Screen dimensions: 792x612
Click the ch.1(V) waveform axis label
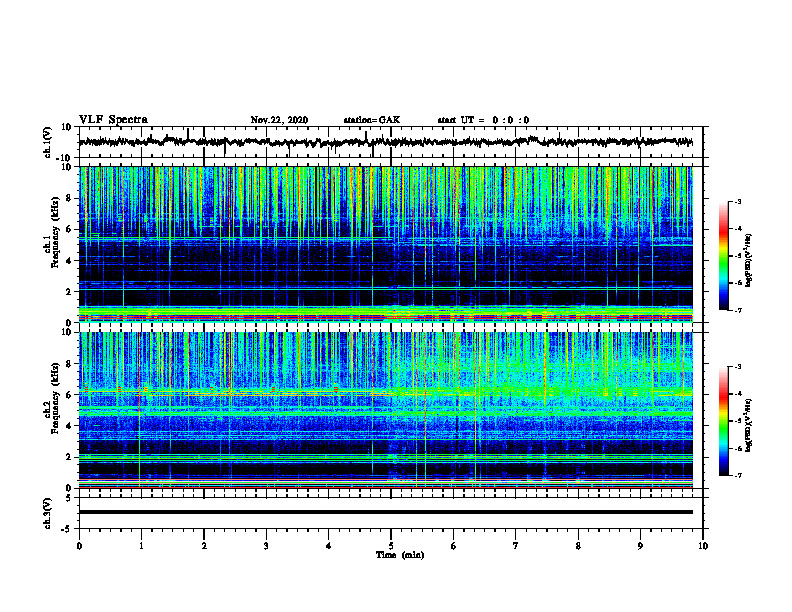click(x=48, y=142)
